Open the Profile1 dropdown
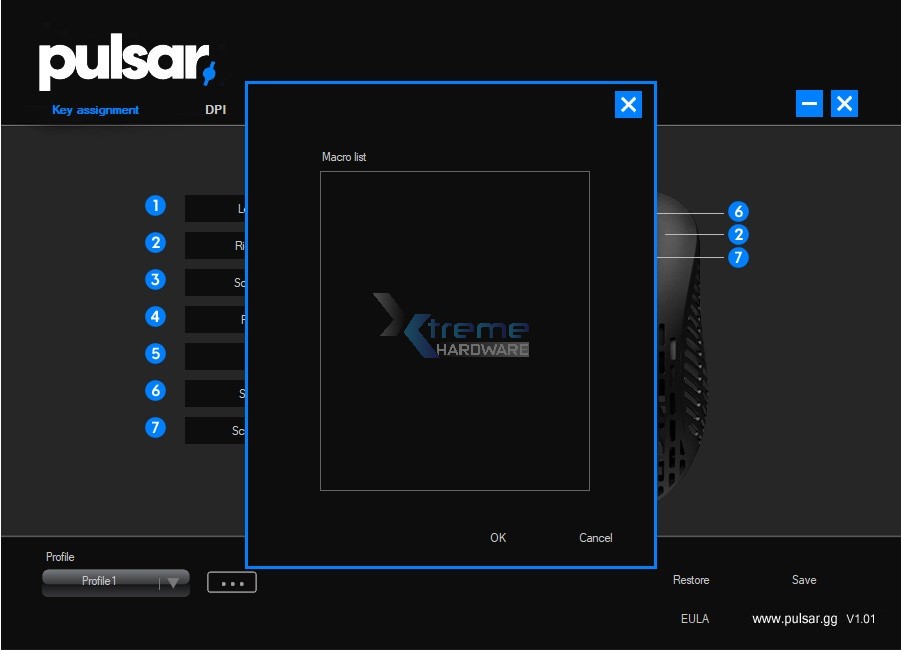This screenshot has height=650, width=901. pyautogui.click(x=115, y=581)
